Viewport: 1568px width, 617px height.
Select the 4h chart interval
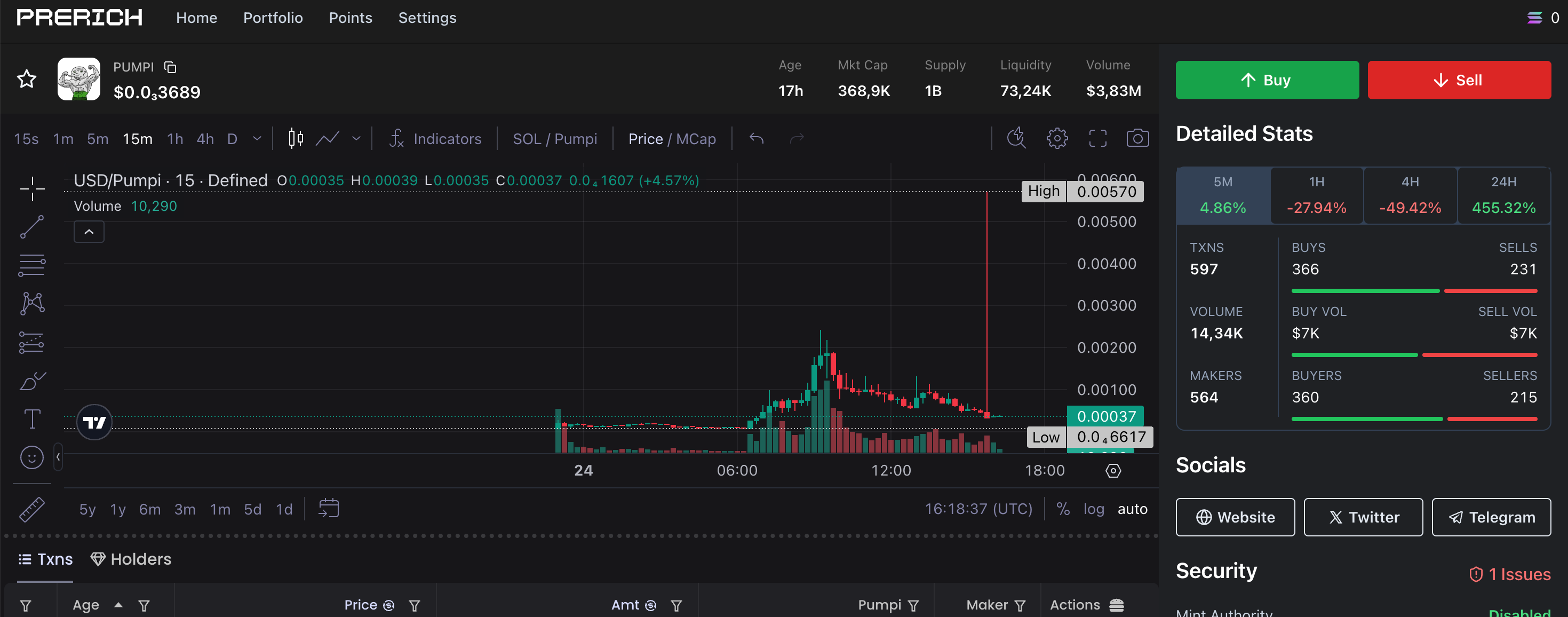[205, 139]
